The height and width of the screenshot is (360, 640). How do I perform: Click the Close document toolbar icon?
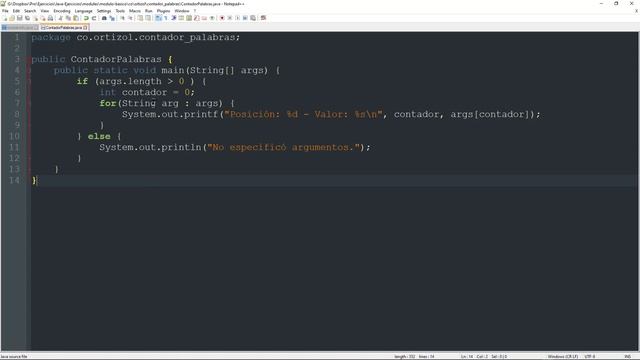click(x=36, y=18)
